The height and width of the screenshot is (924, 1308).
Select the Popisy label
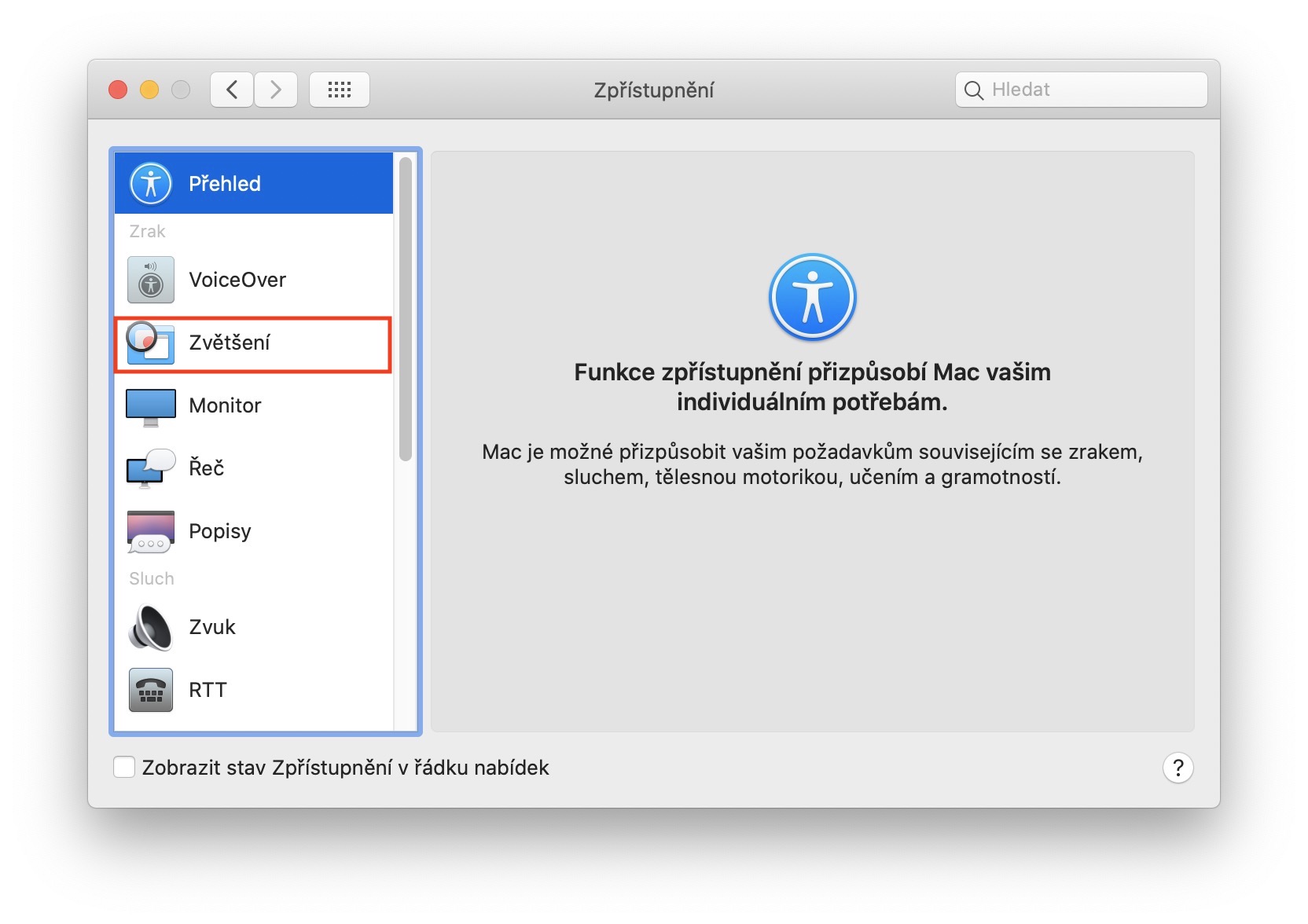220,532
